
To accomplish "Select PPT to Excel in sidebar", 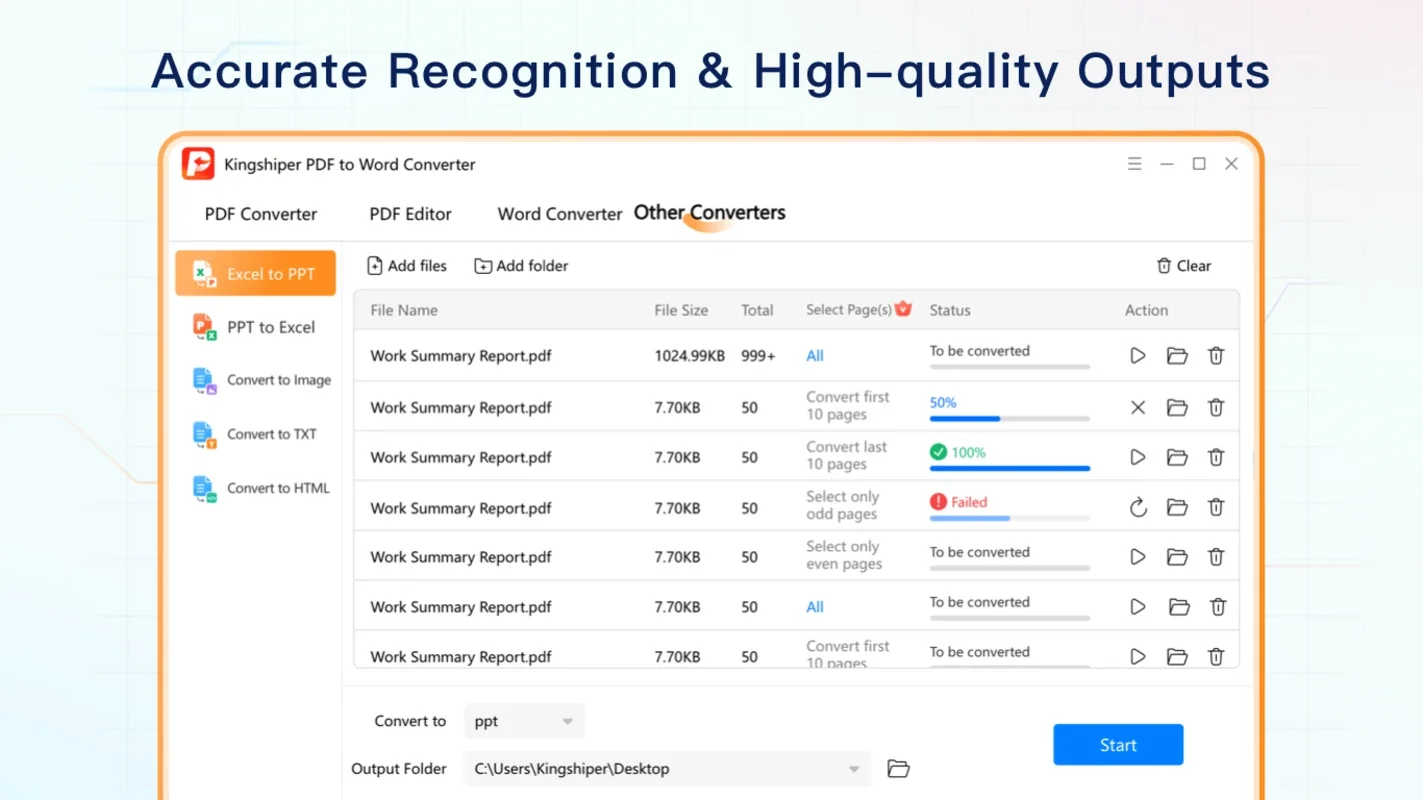I will [x=255, y=327].
